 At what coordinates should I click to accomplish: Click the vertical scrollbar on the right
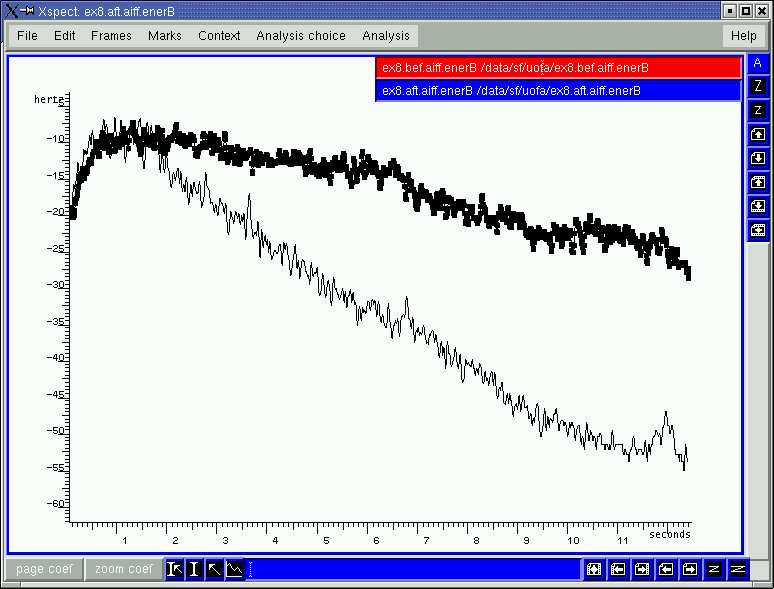pos(758,400)
